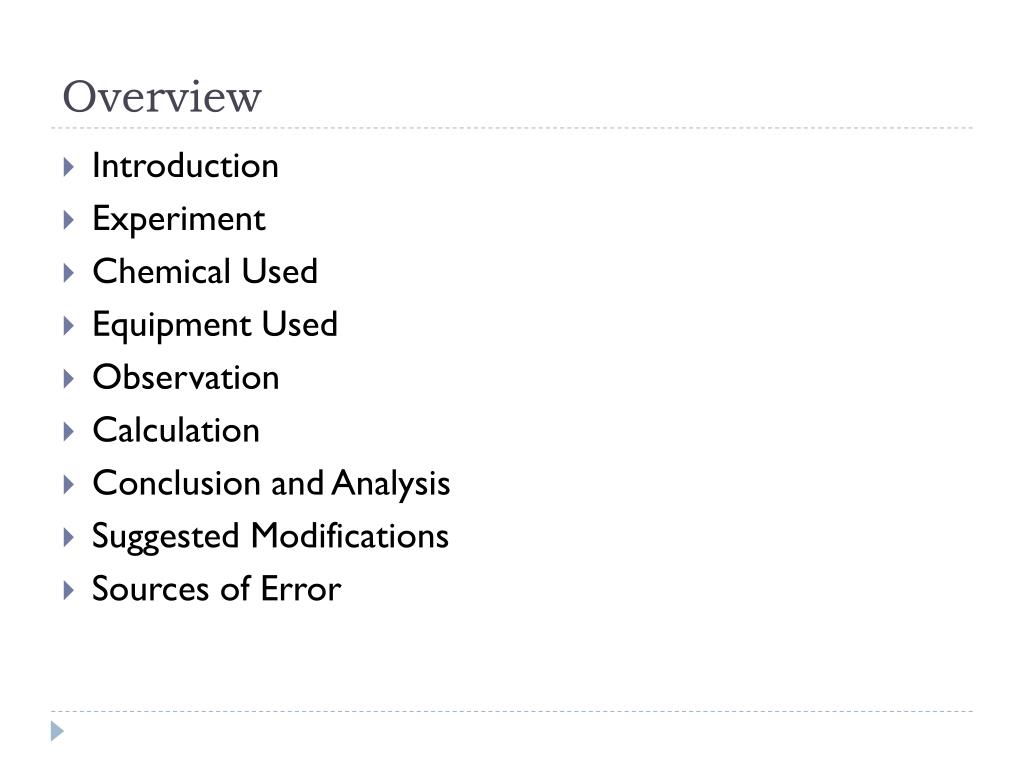Select the Equipment Used text
The image size is (1024, 768).
215,325
